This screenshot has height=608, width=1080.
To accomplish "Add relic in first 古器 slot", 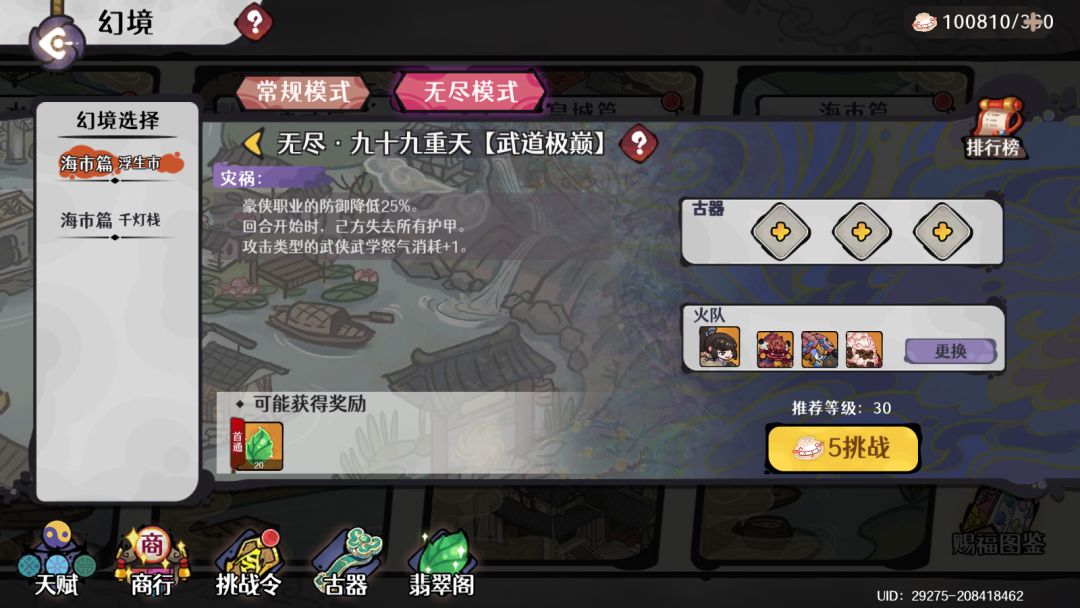I will (780, 232).
